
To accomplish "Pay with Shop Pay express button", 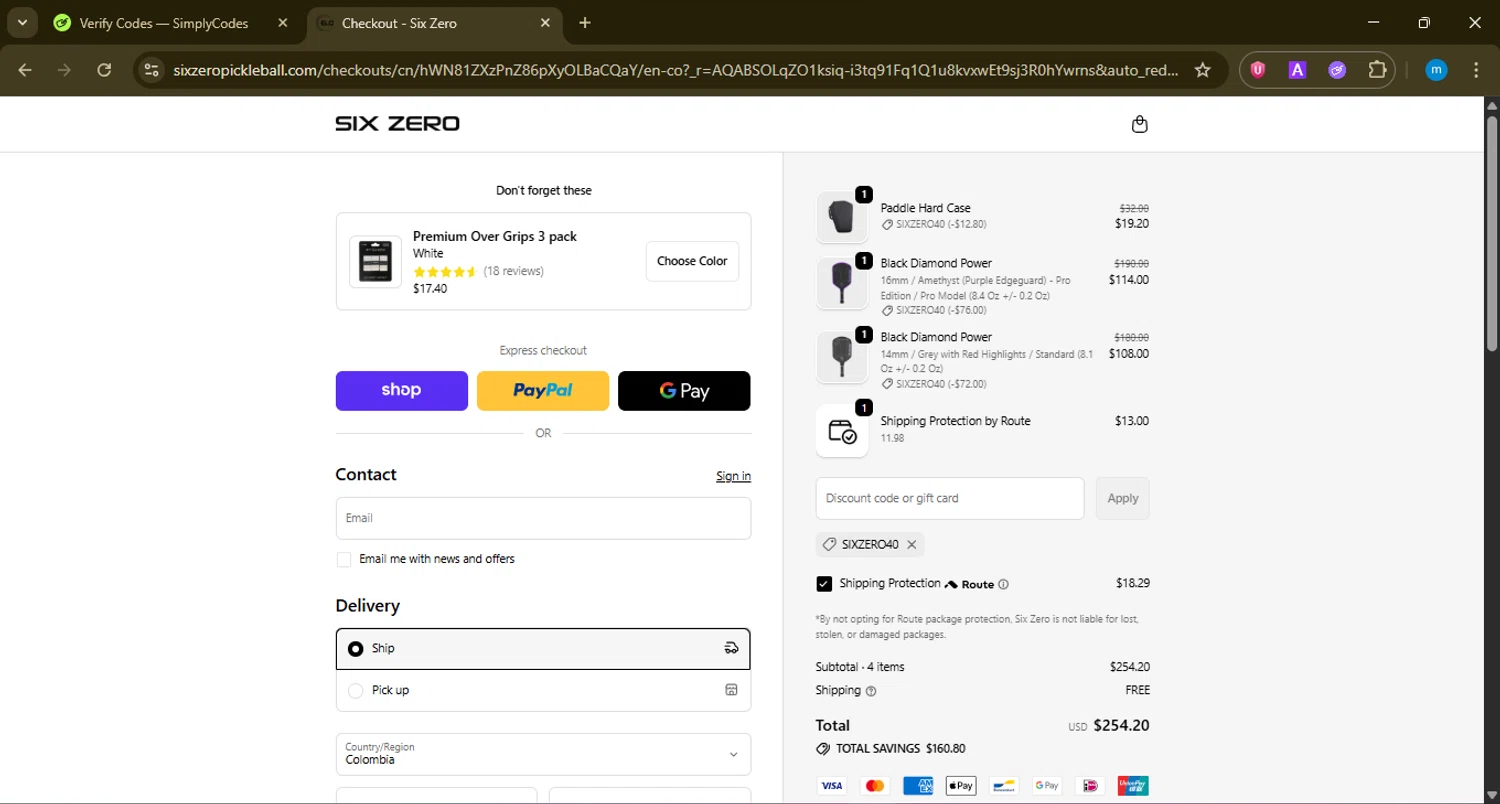I will (401, 391).
